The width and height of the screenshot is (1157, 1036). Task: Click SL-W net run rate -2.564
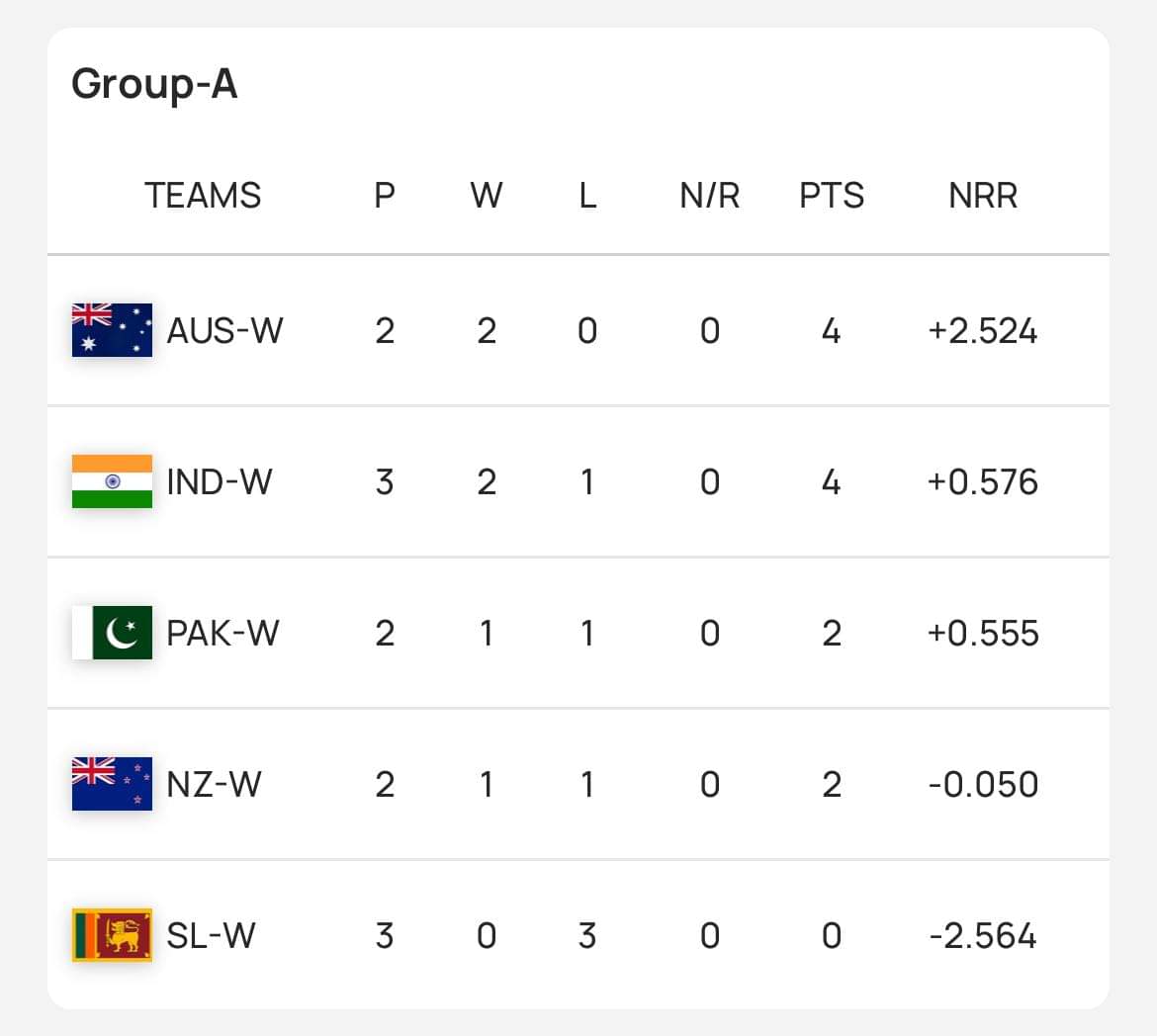pyautogui.click(x=982, y=935)
